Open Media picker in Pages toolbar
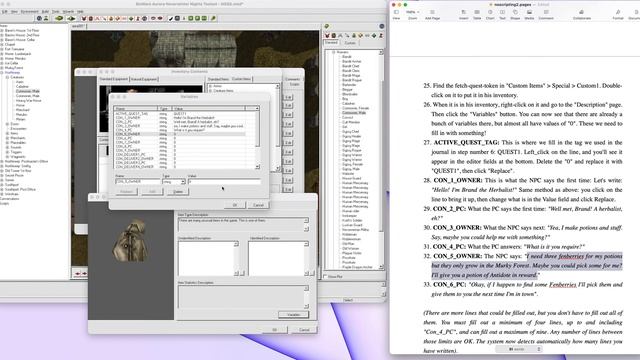 point(529,14)
